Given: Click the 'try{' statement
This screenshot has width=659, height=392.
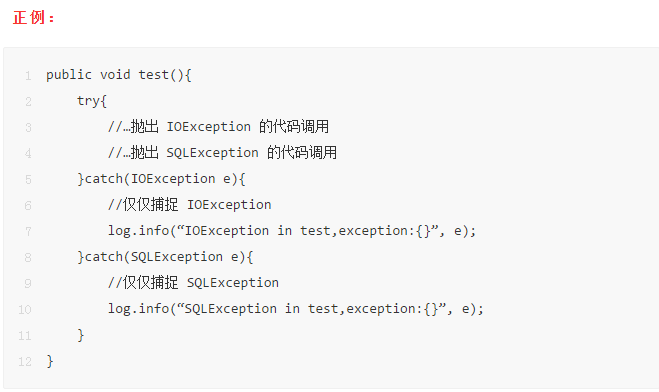Looking at the screenshot, I should coord(92,101).
